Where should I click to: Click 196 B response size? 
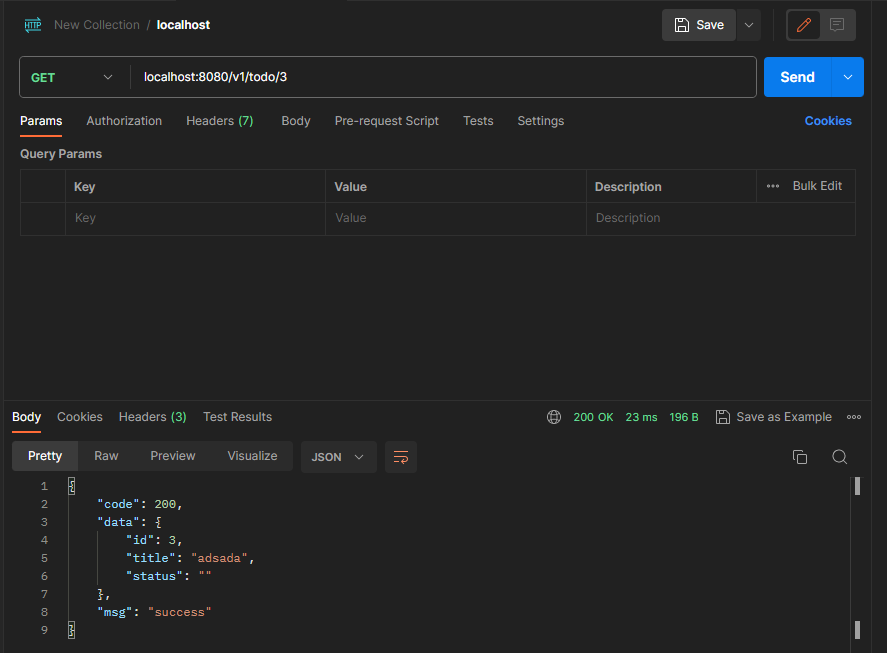[683, 417]
